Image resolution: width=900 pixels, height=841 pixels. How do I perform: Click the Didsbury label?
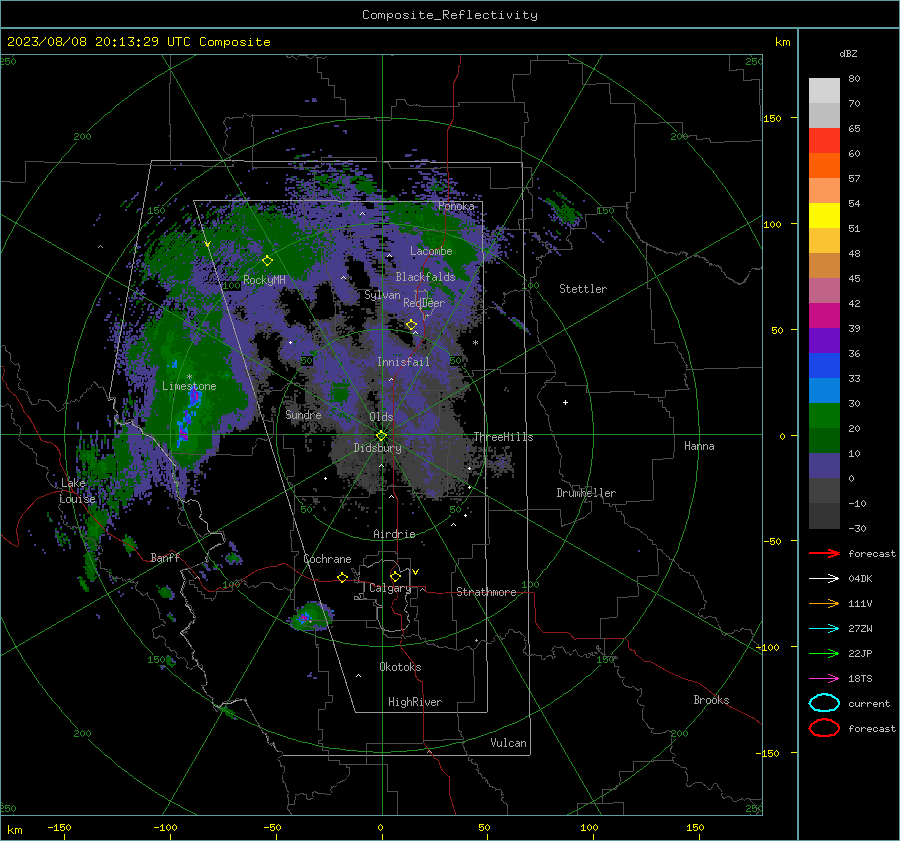point(378,448)
